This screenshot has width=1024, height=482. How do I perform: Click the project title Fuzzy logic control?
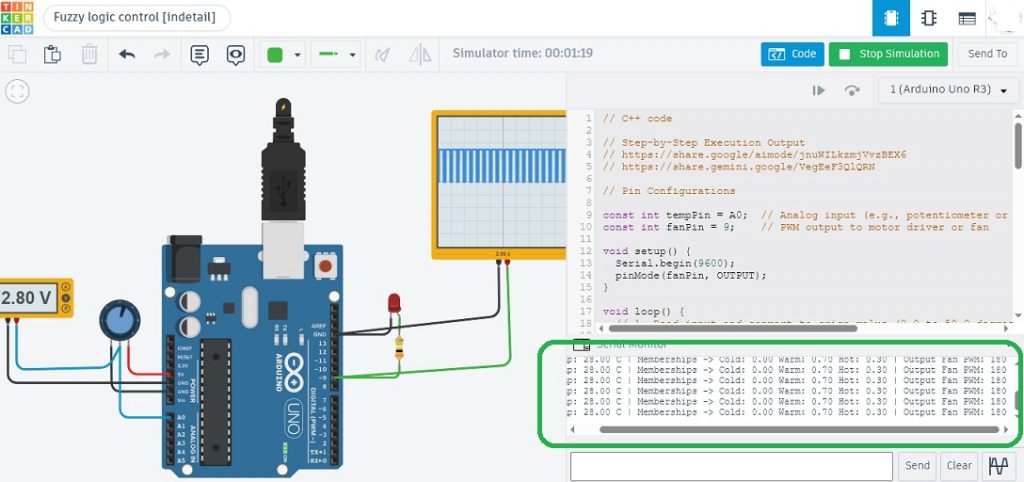point(136,18)
